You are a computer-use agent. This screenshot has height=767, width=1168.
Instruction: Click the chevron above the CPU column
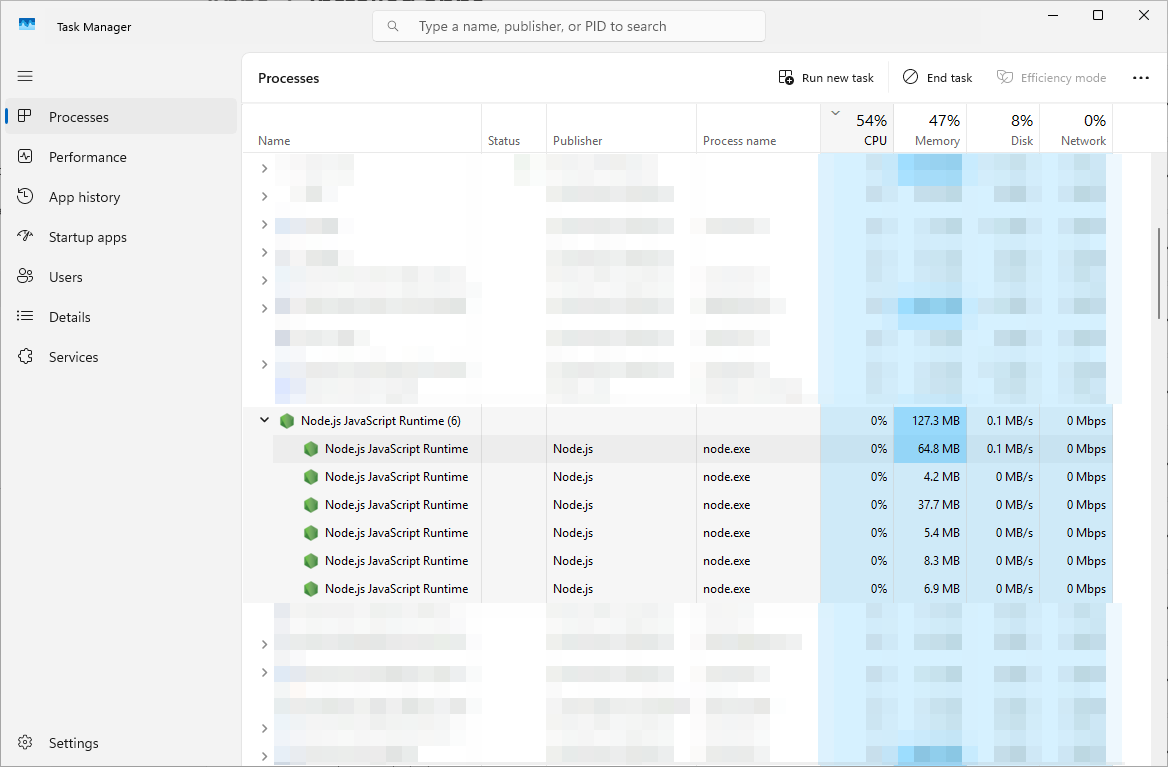pyautogui.click(x=835, y=113)
